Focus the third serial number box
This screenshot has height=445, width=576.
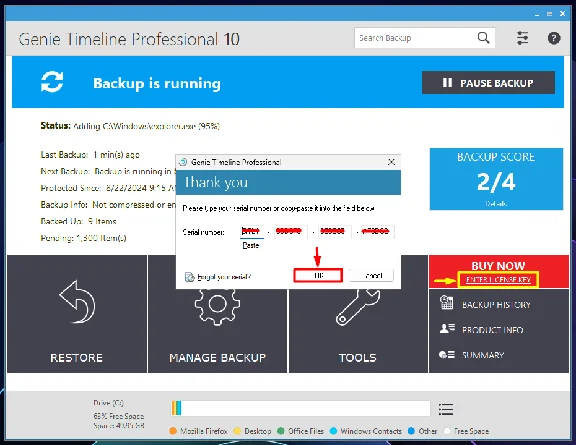coord(335,232)
